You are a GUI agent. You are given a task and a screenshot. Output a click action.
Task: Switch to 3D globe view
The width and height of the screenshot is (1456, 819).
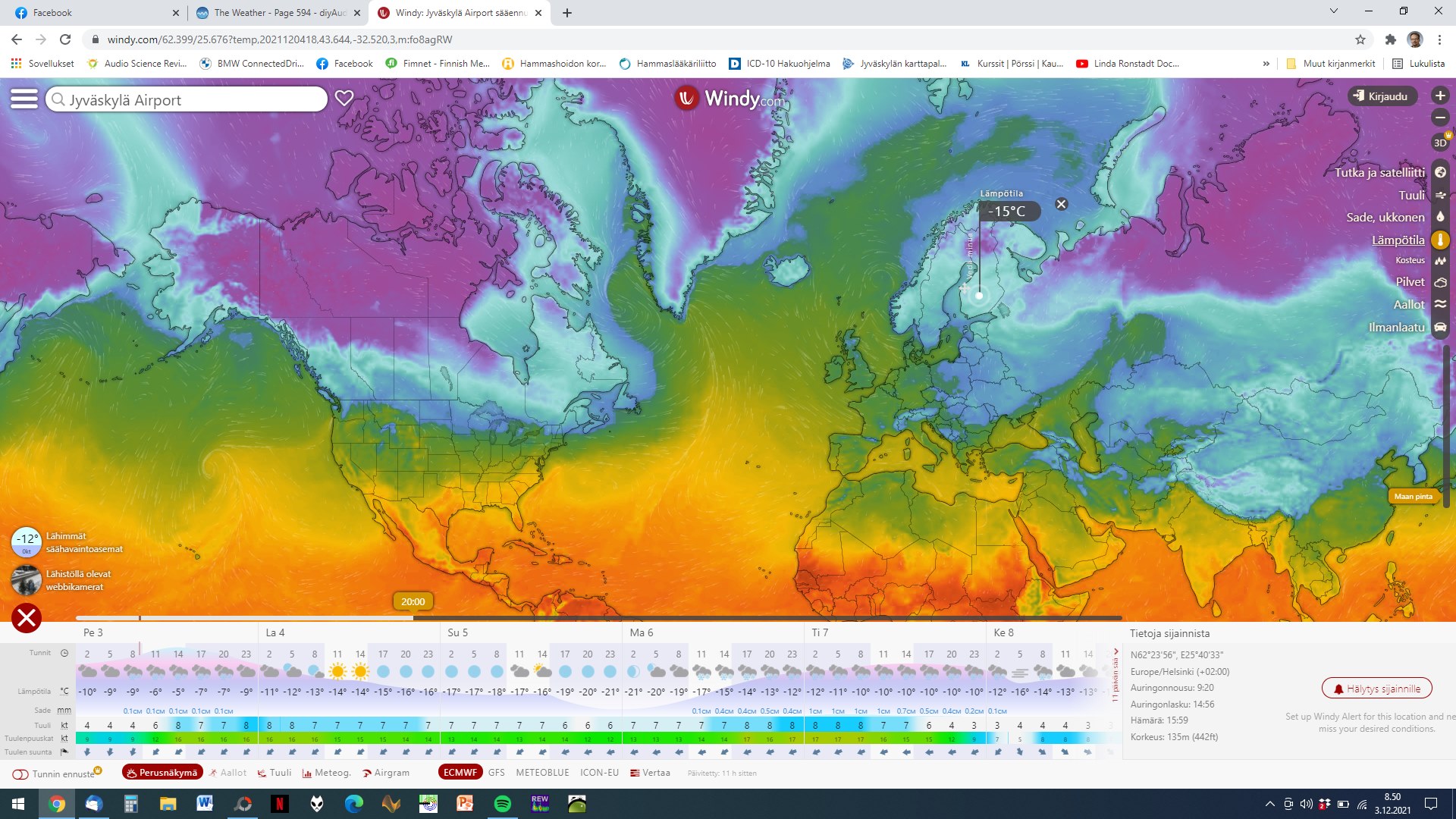pyautogui.click(x=1439, y=143)
